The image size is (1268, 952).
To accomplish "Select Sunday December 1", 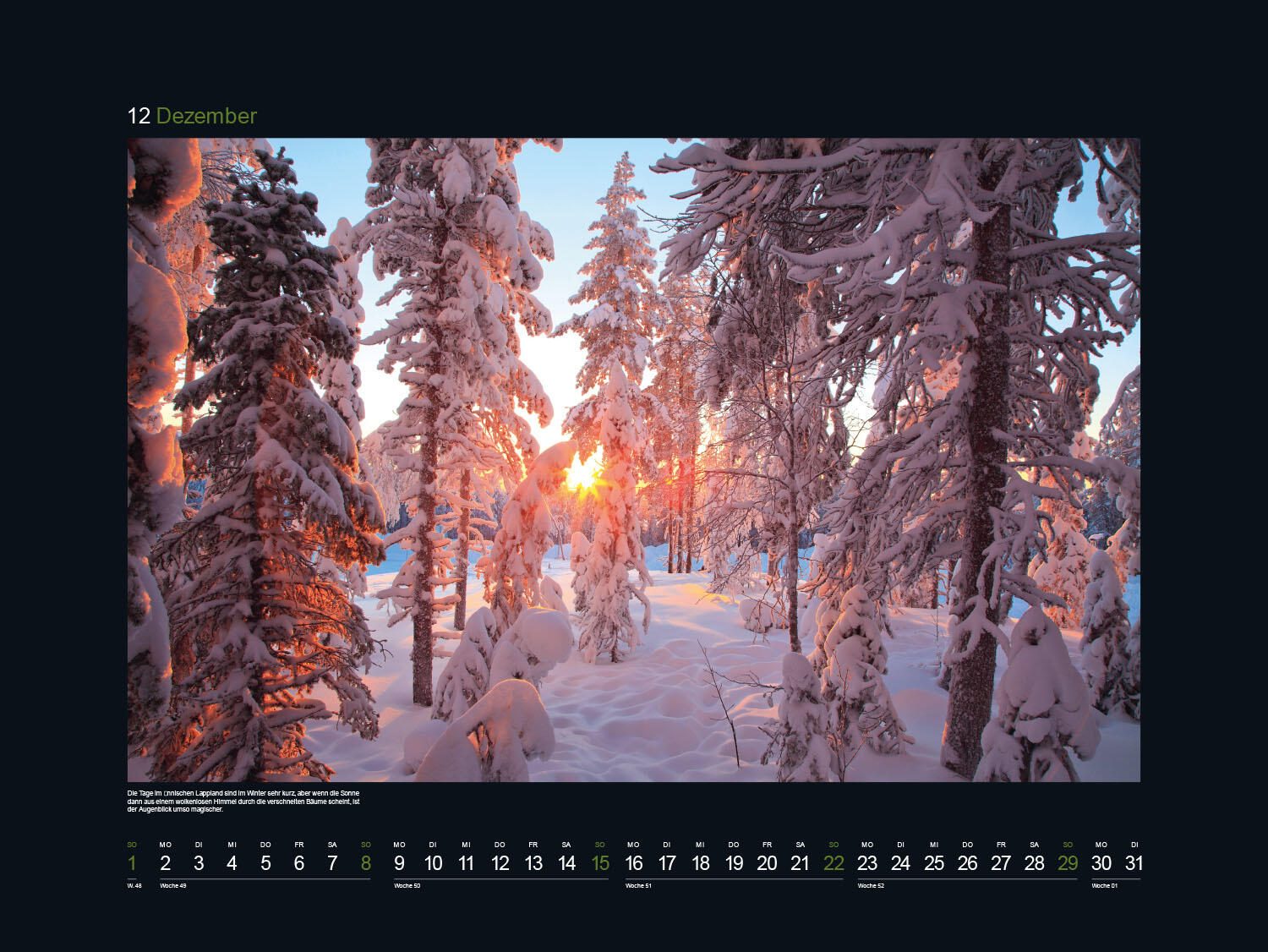I will coord(132,863).
